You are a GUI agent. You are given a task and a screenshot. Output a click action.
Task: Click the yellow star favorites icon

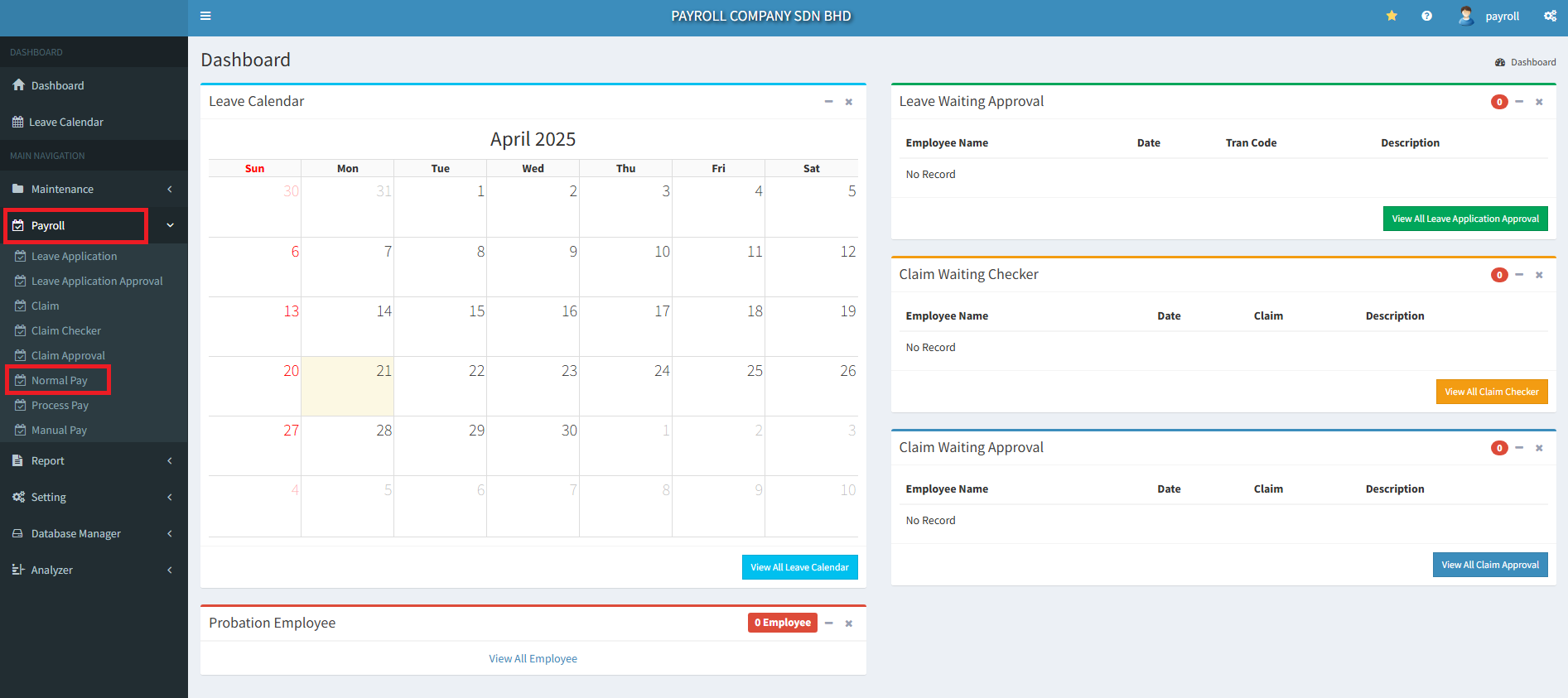[x=1392, y=16]
